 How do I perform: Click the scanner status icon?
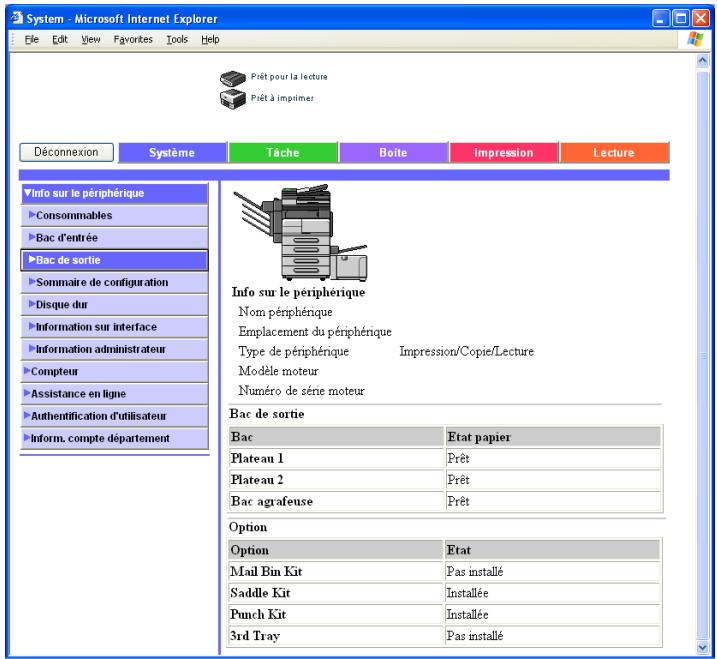click(x=233, y=78)
